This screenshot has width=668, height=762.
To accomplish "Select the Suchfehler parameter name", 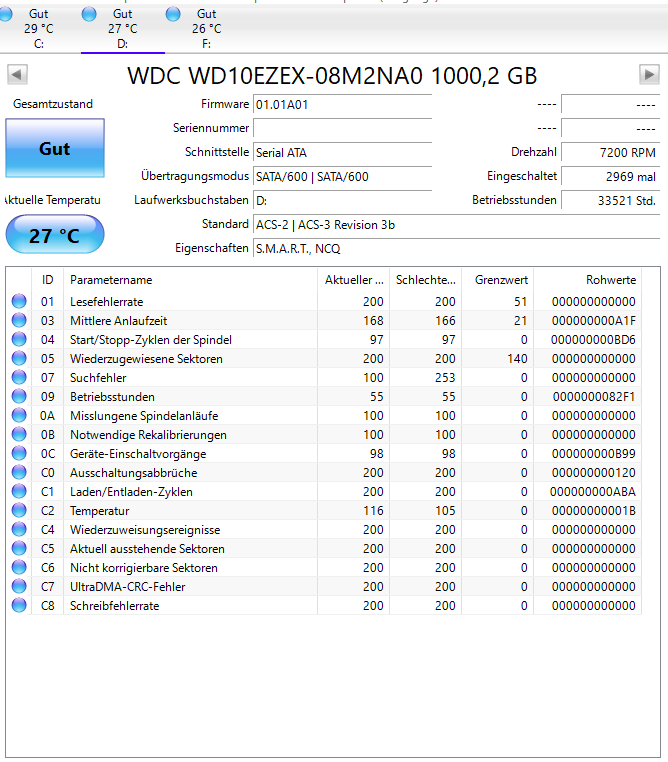I will [x=98, y=378].
